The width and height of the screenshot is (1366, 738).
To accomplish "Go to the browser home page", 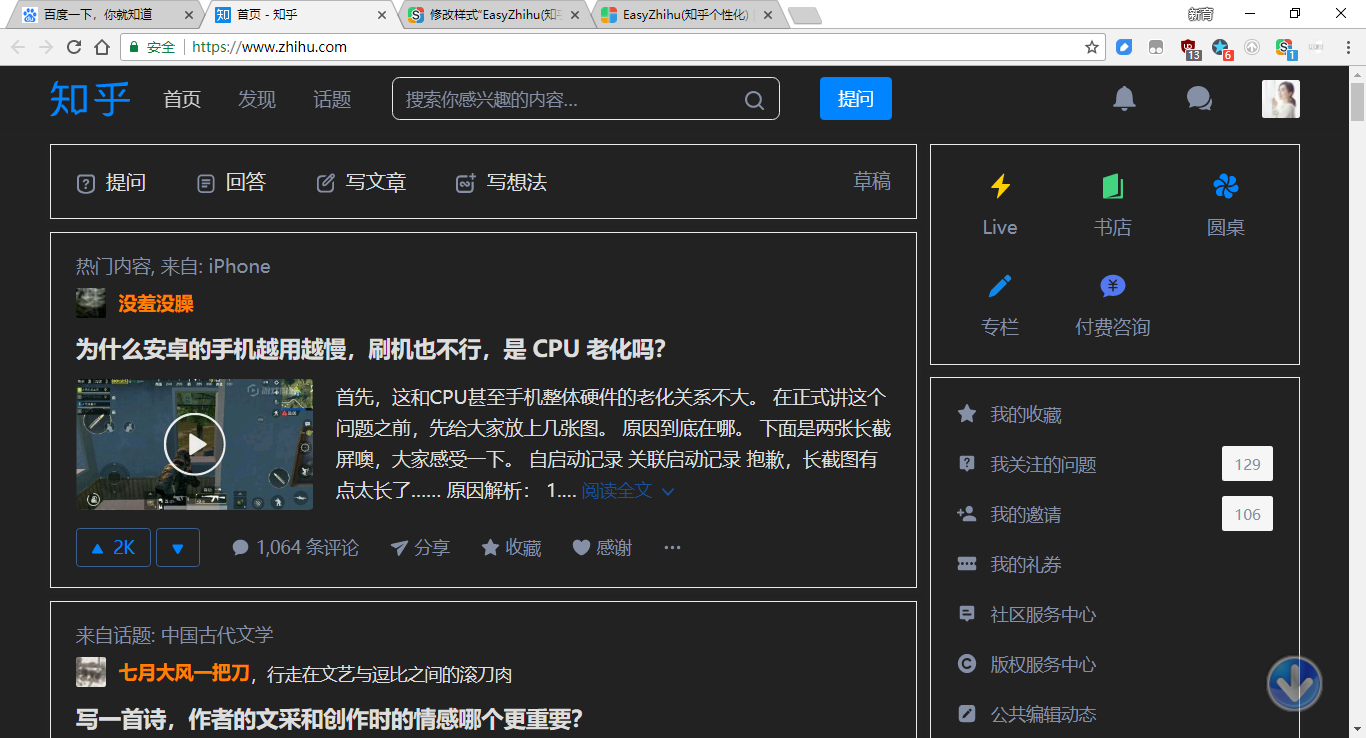I will tap(102, 47).
